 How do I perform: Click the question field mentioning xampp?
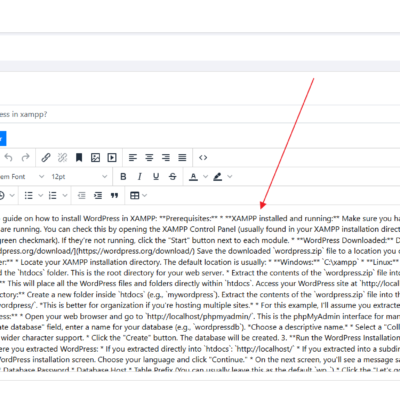[x=200, y=114]
